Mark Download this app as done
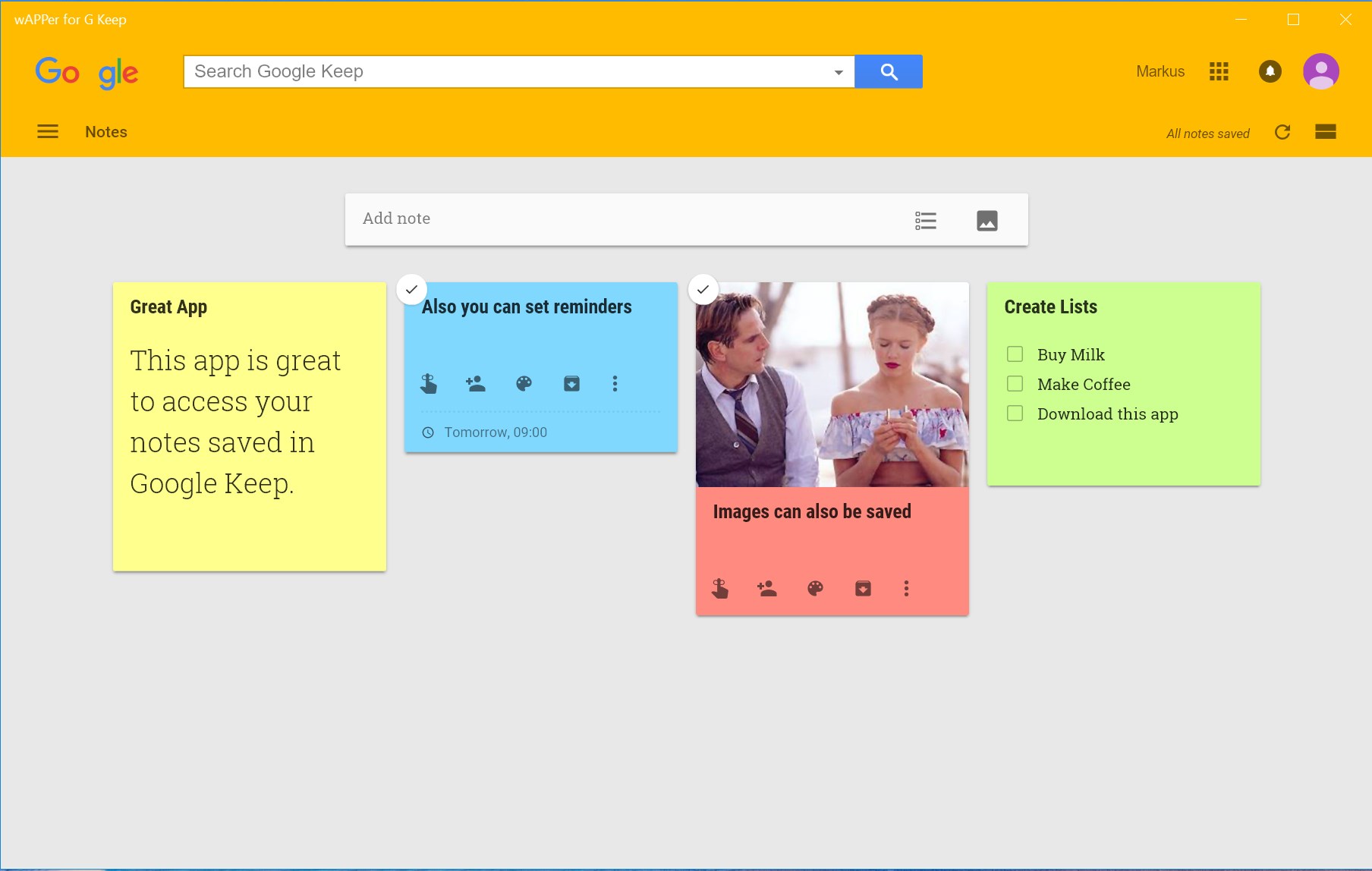The height and width of the screenshot is (871, 1372). click(1015, 413)
